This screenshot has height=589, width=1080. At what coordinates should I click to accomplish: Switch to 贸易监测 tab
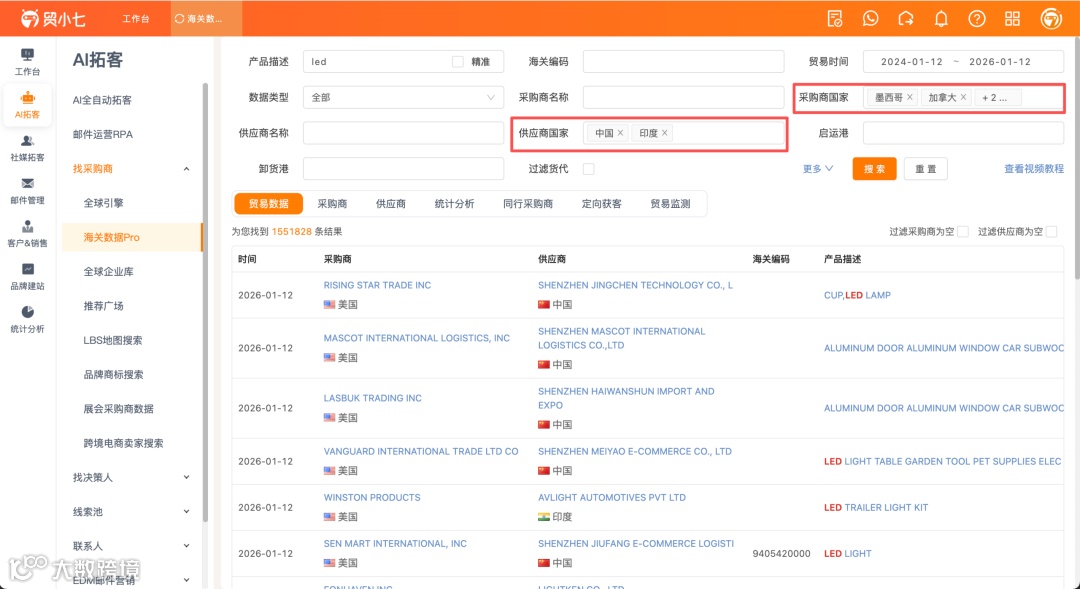pos(670,203)
